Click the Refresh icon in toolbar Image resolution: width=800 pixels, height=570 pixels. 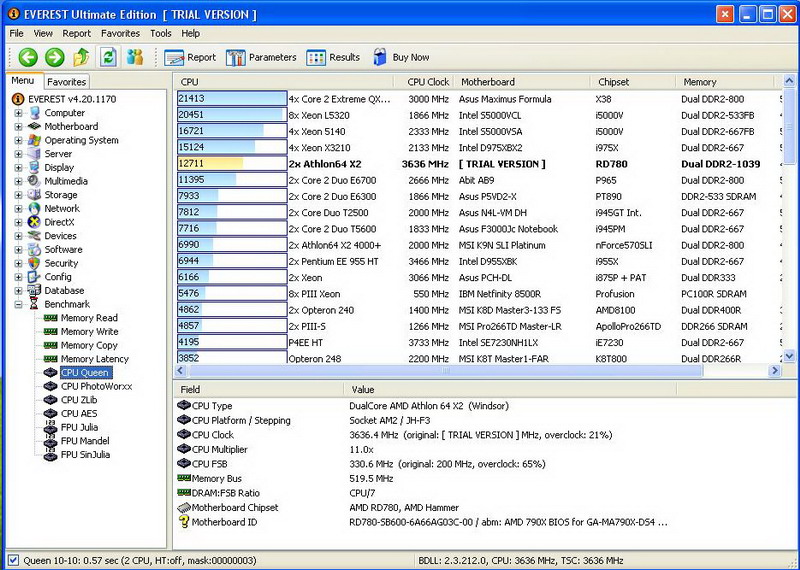[x=108, y=57]
